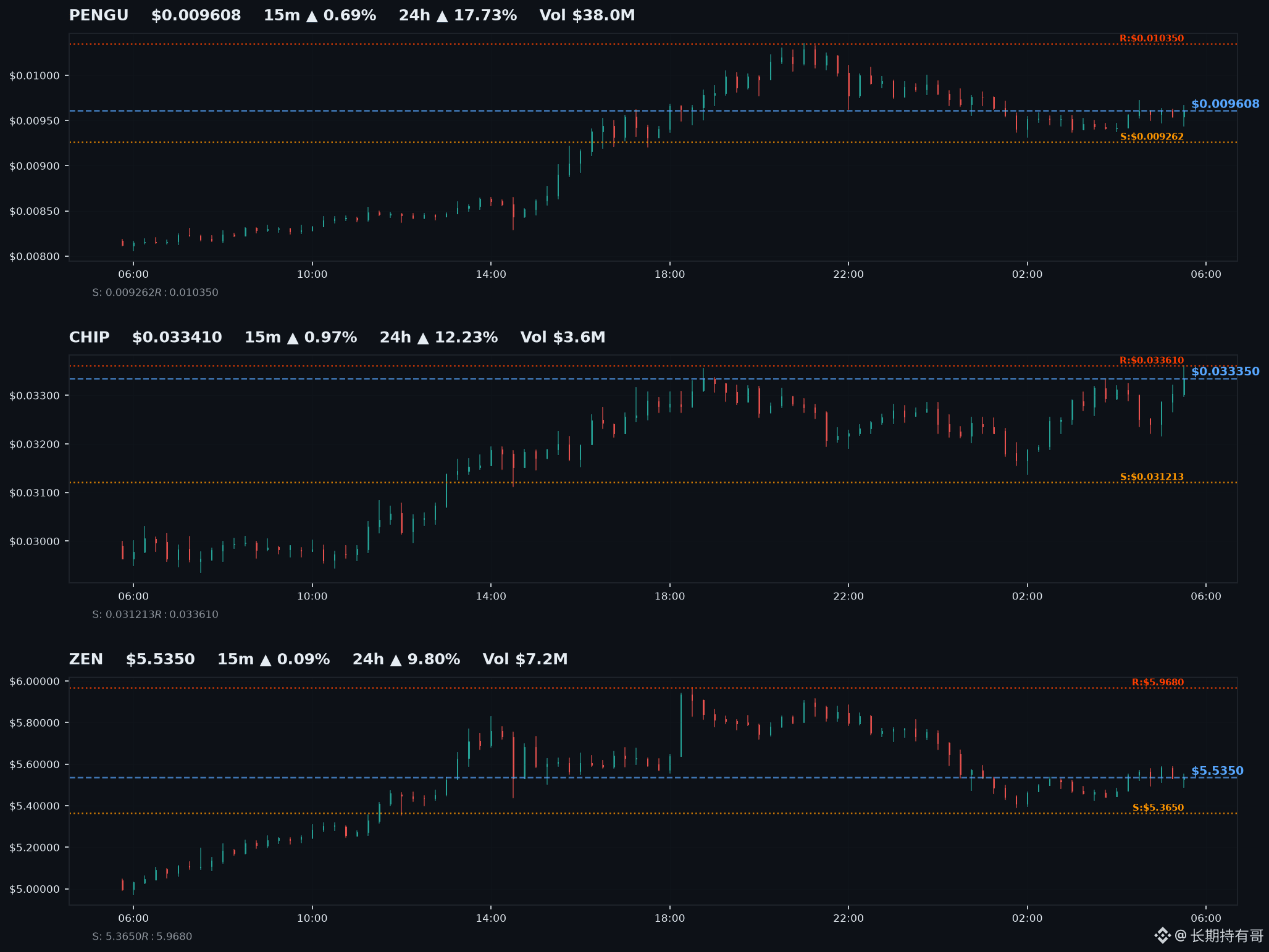1269x952 pixels.
Task: Select the $5.00000 y-axis tick
Action: (35, 890)
